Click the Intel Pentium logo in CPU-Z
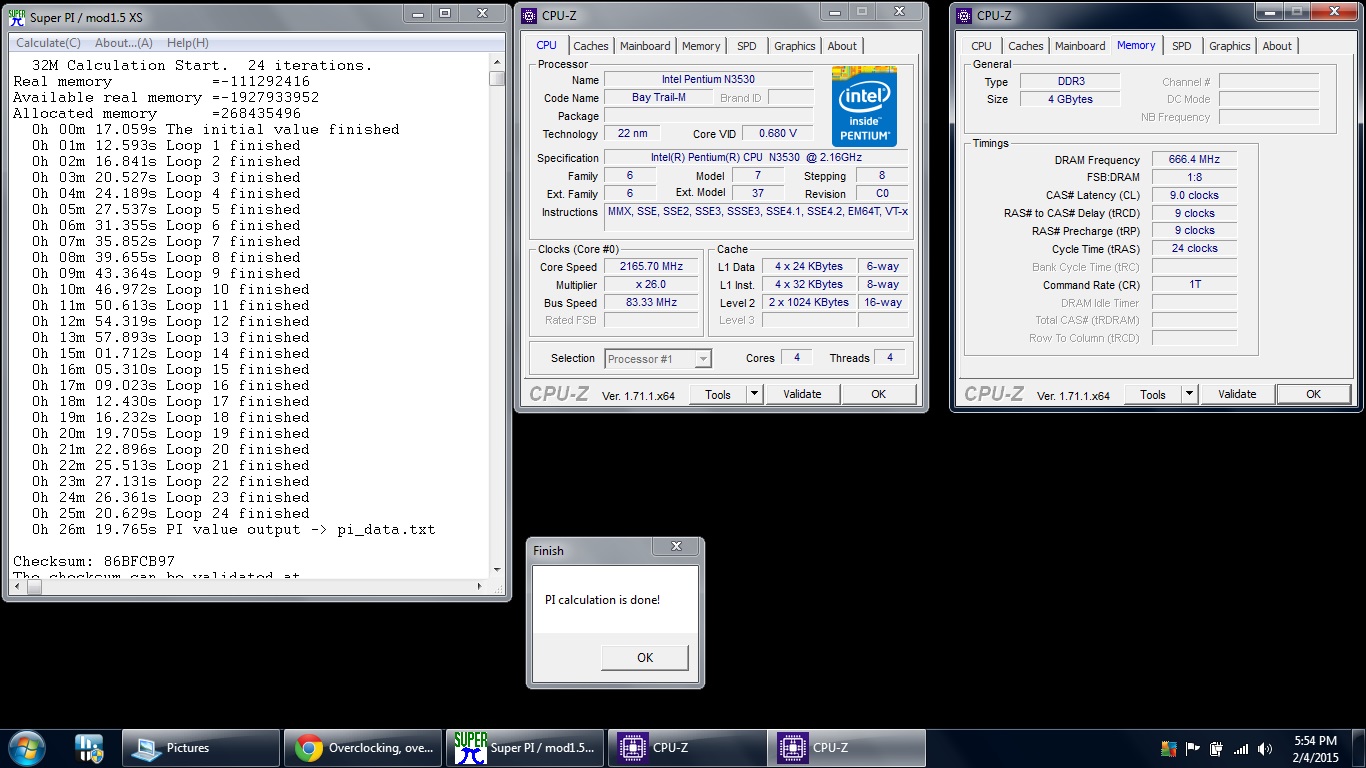This screenshot has height=768, width=1366. (x=864, y=106)
